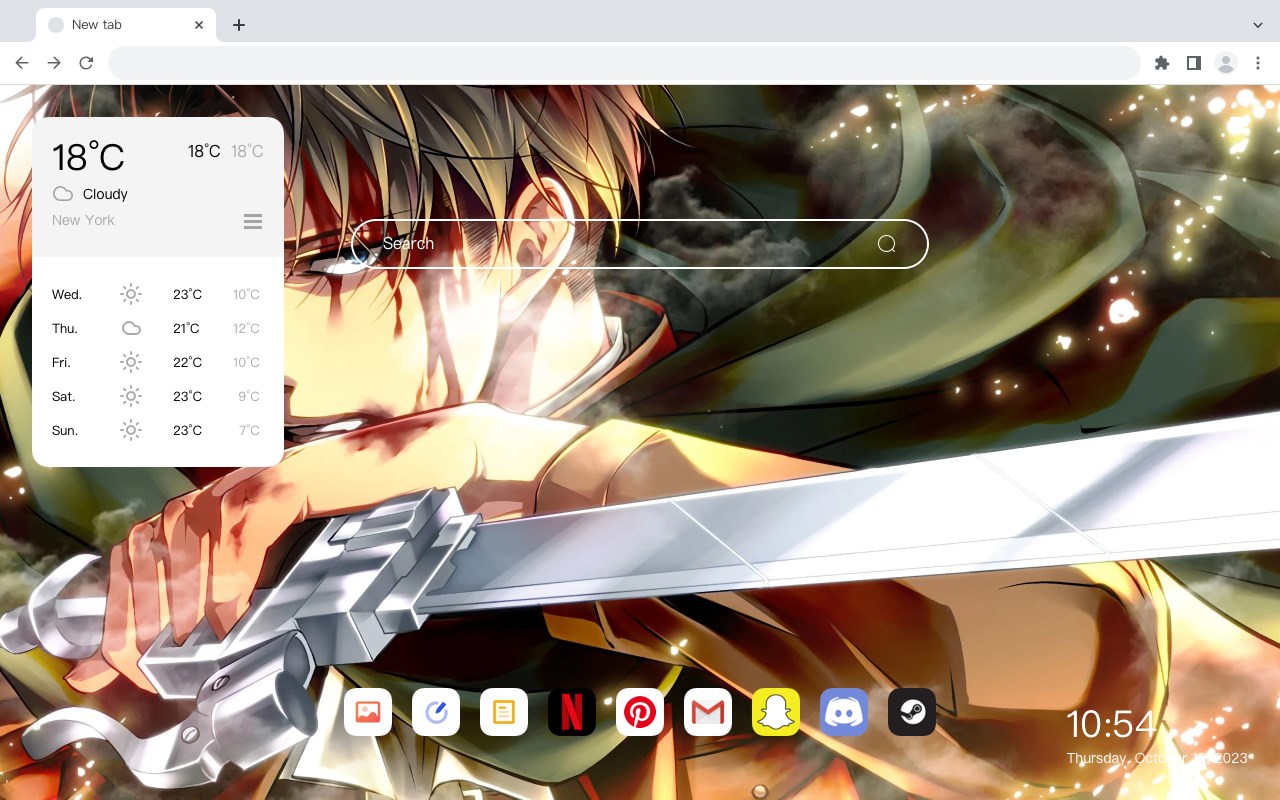Open the weather widget hamburger menu
The height and width of the screenshot is (800, 1280).
[253, 221]
